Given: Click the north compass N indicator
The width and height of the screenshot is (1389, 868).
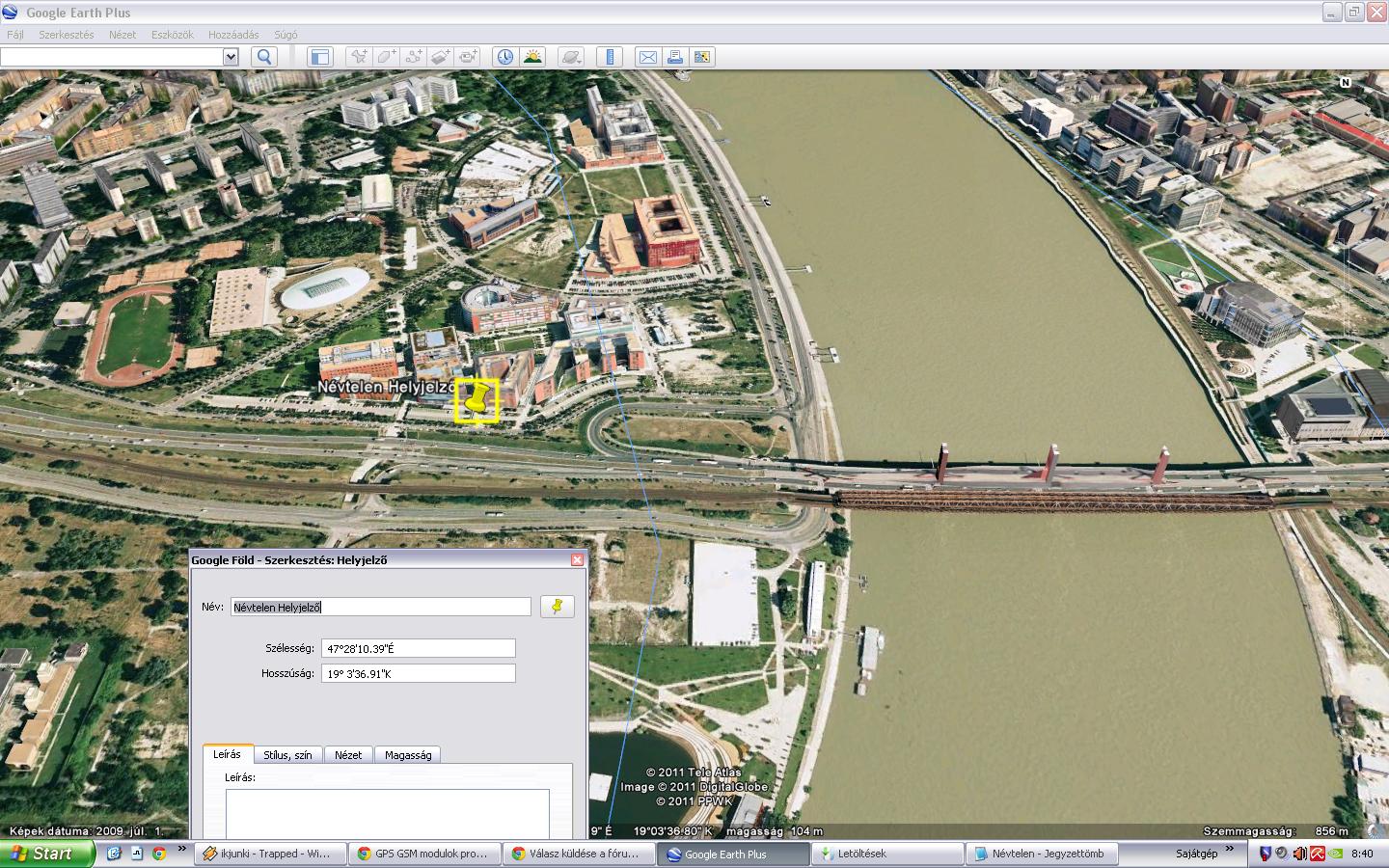Looking at the screenshot, I should point(1345,83).
